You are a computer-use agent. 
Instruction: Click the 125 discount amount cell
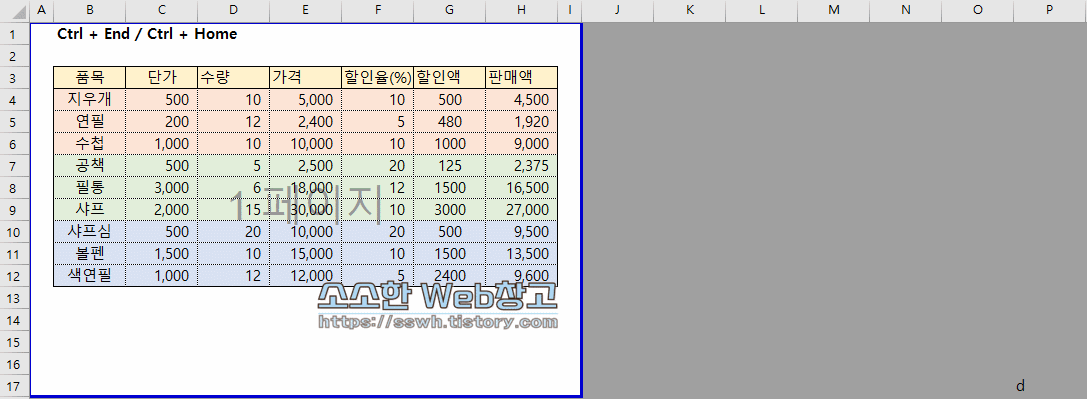(x=450, y=166)
